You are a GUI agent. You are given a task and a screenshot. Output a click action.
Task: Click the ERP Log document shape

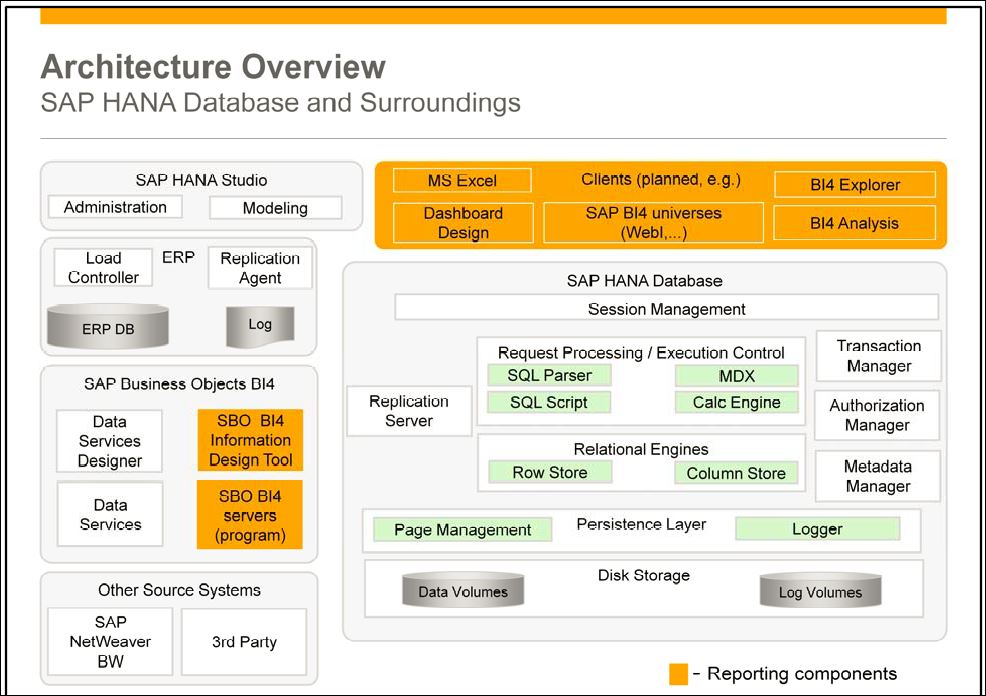pos(260,326)
